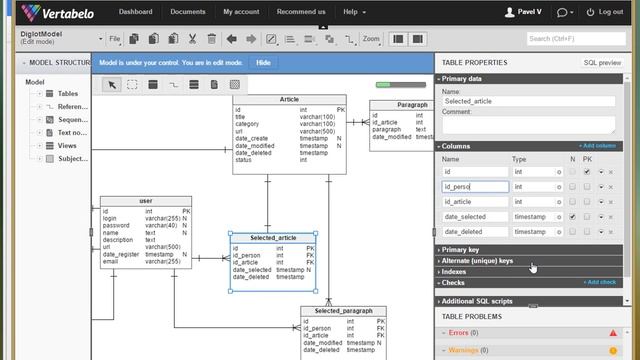Open the Help dropdown menu

(x=354, y=12)
